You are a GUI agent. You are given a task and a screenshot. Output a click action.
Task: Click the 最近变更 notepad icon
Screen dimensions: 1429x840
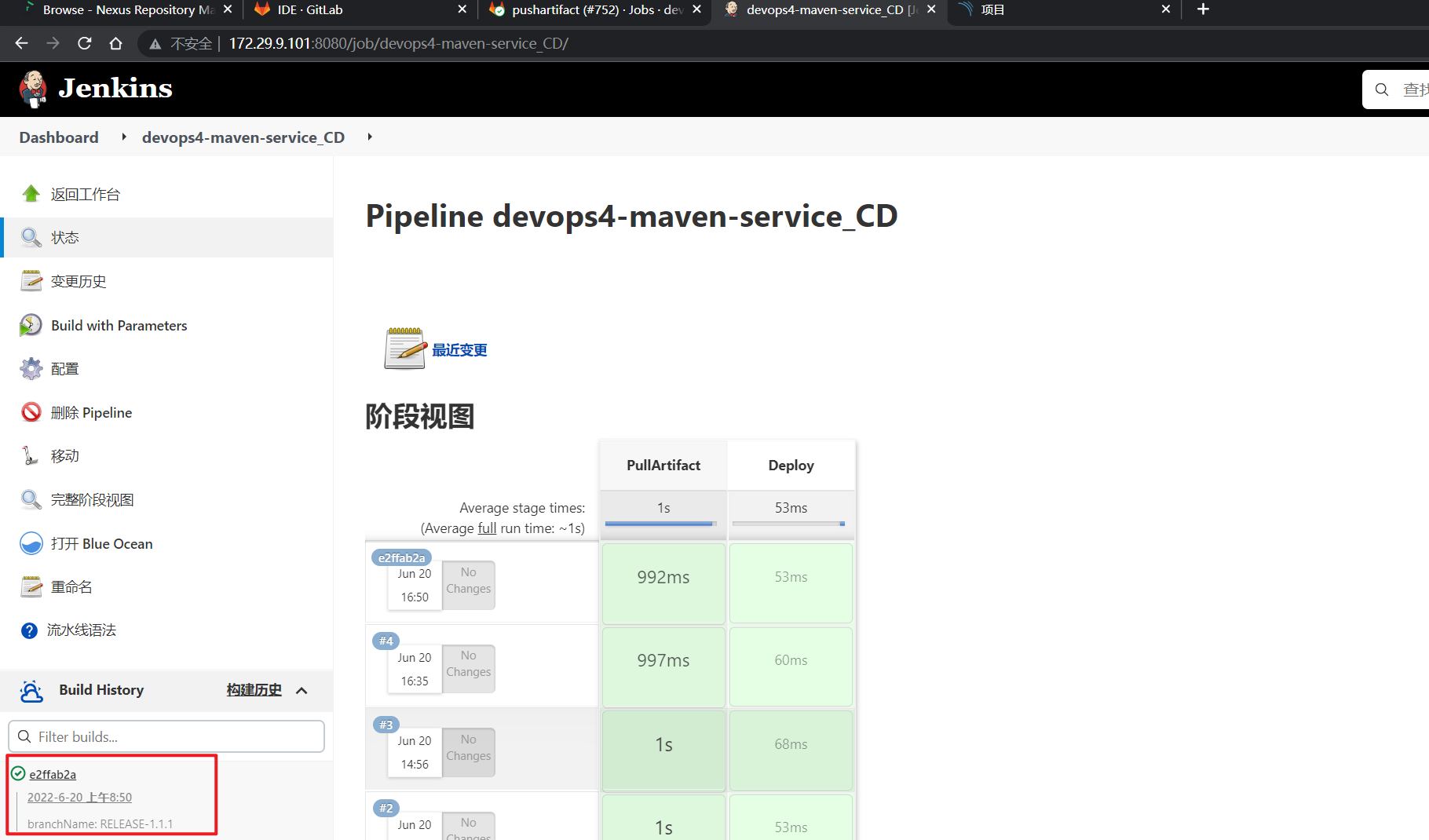[x=404, y=349]
